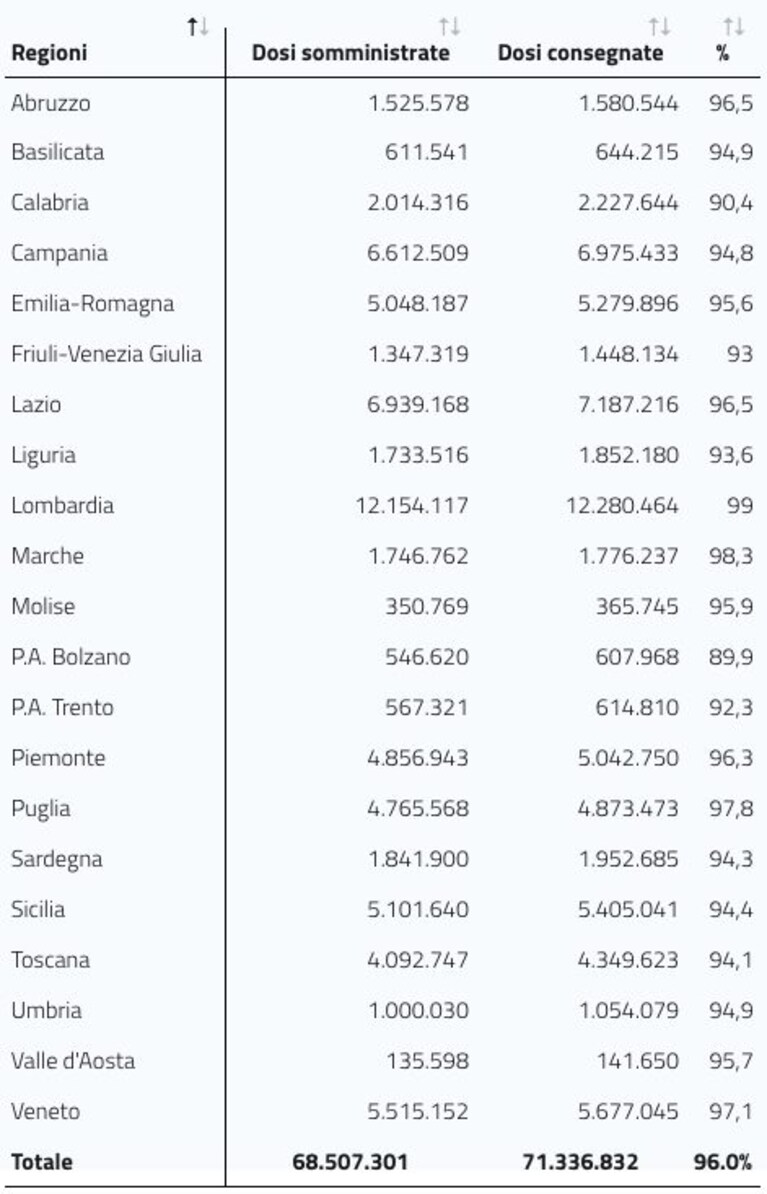The width and height of the screenshot is (767, 1194).
Task: Click total delivered doses 71.336.832
Action: [x=580, y=1162]
